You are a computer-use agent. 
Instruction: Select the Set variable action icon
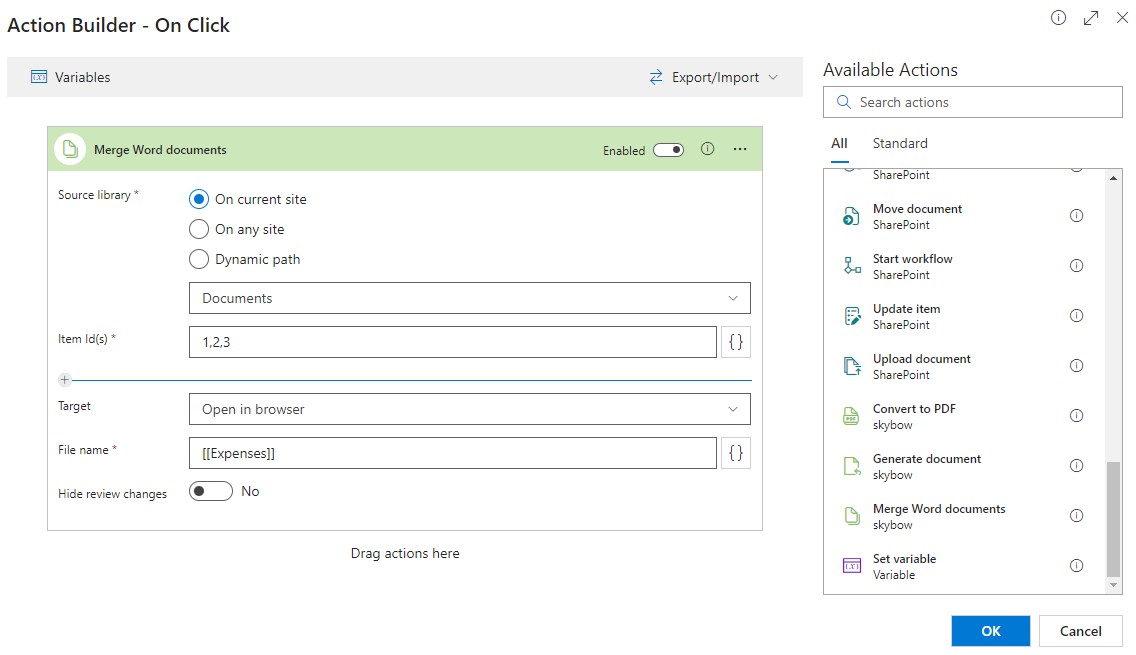(852, 566)
